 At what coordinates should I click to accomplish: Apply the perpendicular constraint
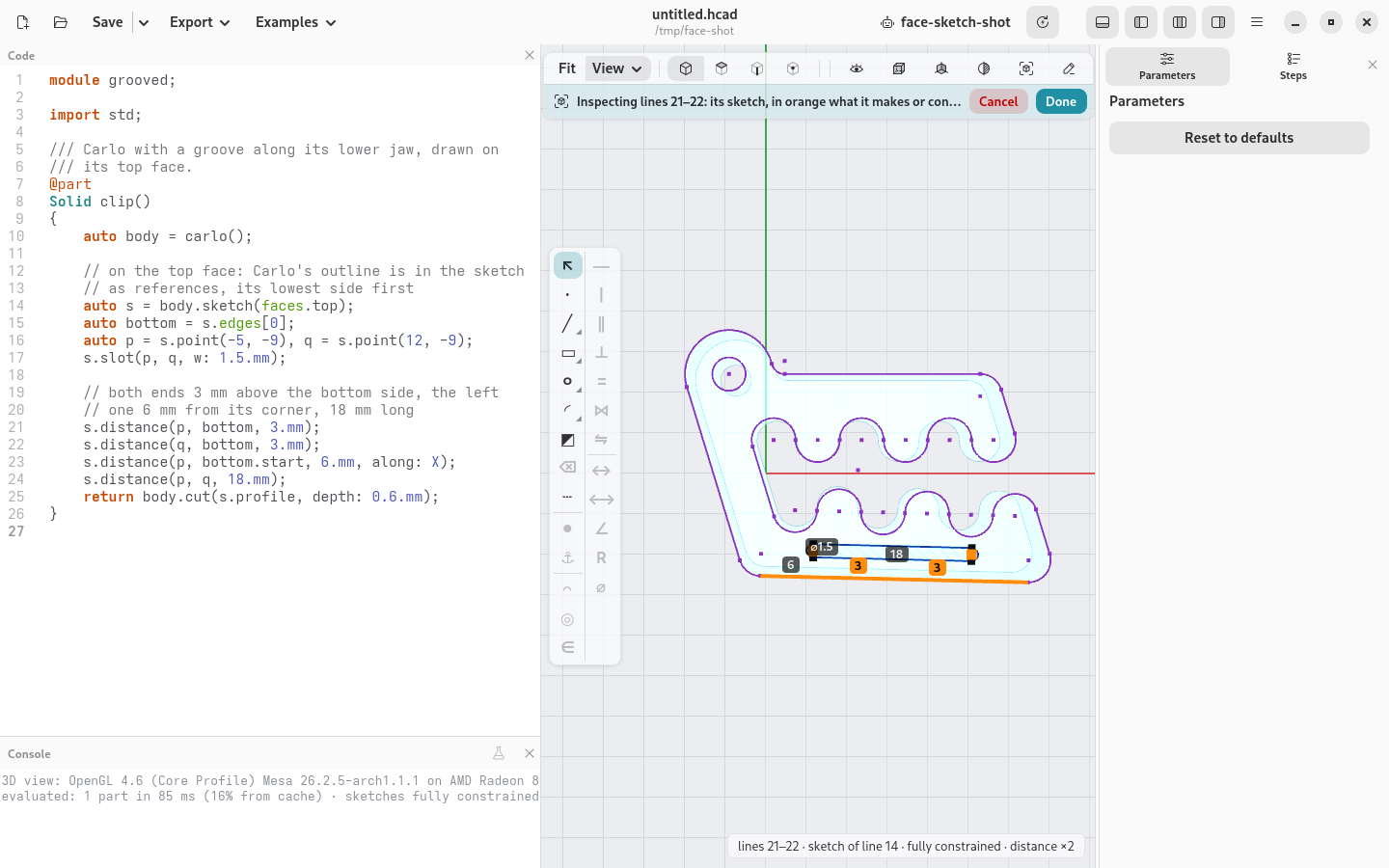(601, 353)
